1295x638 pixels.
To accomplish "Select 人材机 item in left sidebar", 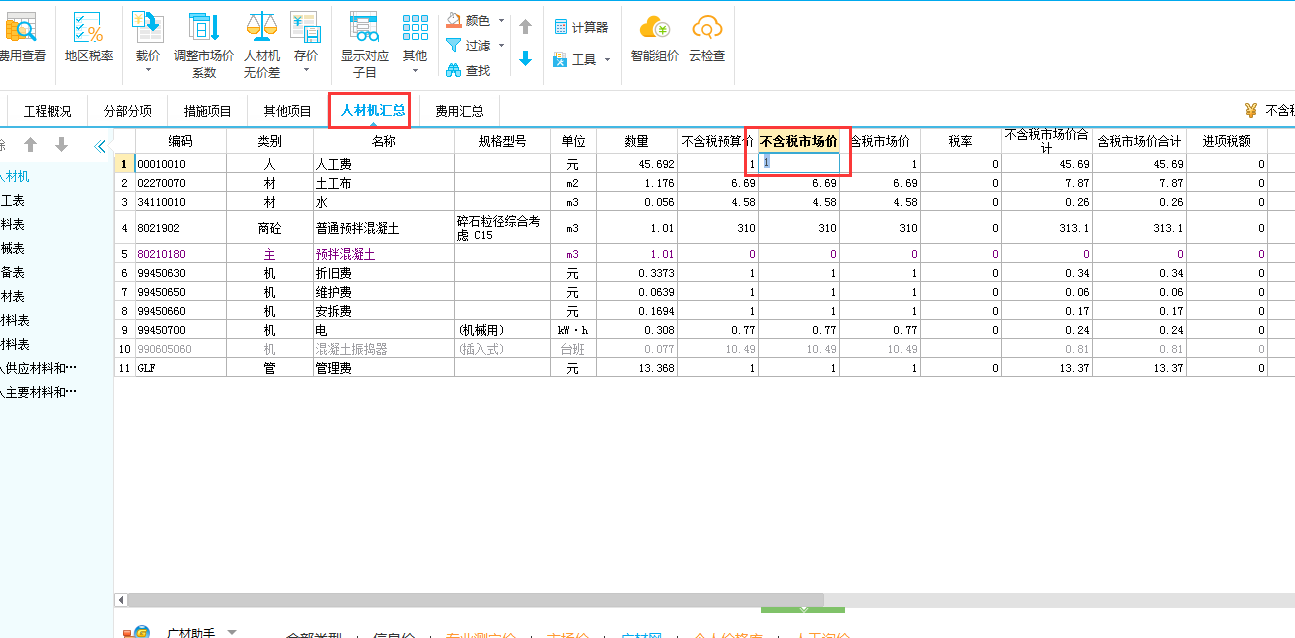I will (15, 177).
